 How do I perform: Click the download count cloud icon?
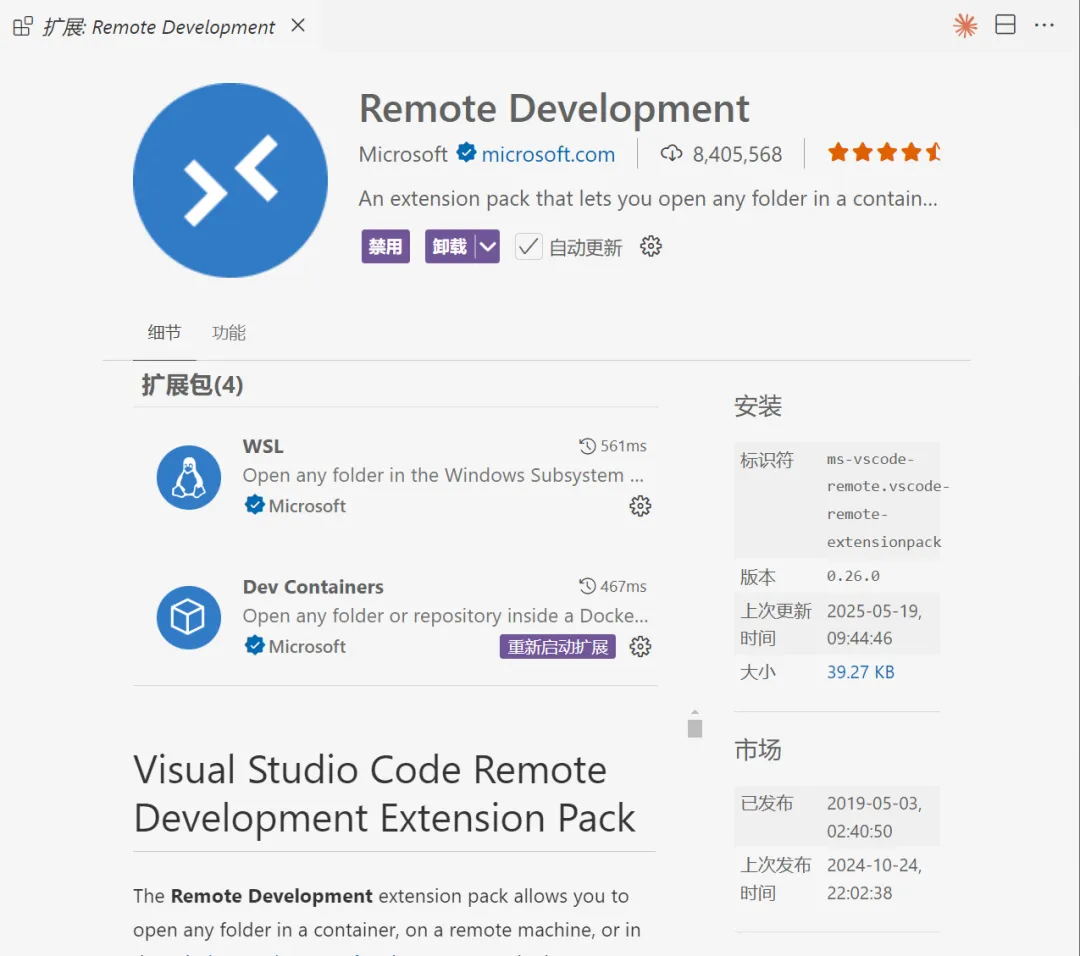671,153
